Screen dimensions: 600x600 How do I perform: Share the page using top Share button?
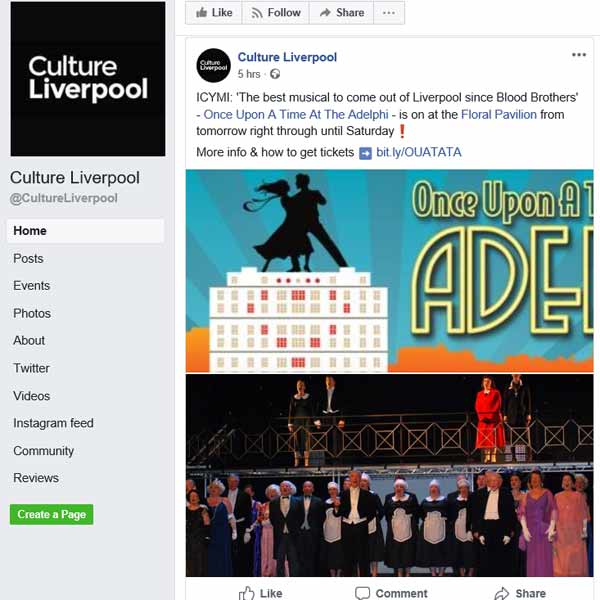click(341, 13)
